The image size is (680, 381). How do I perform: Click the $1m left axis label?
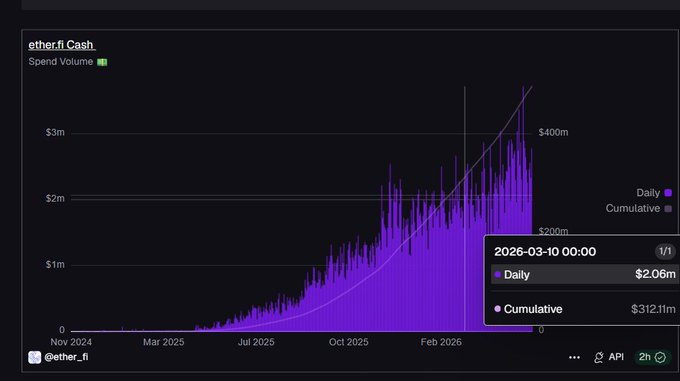pyautogui.click(x=55, y=264)
